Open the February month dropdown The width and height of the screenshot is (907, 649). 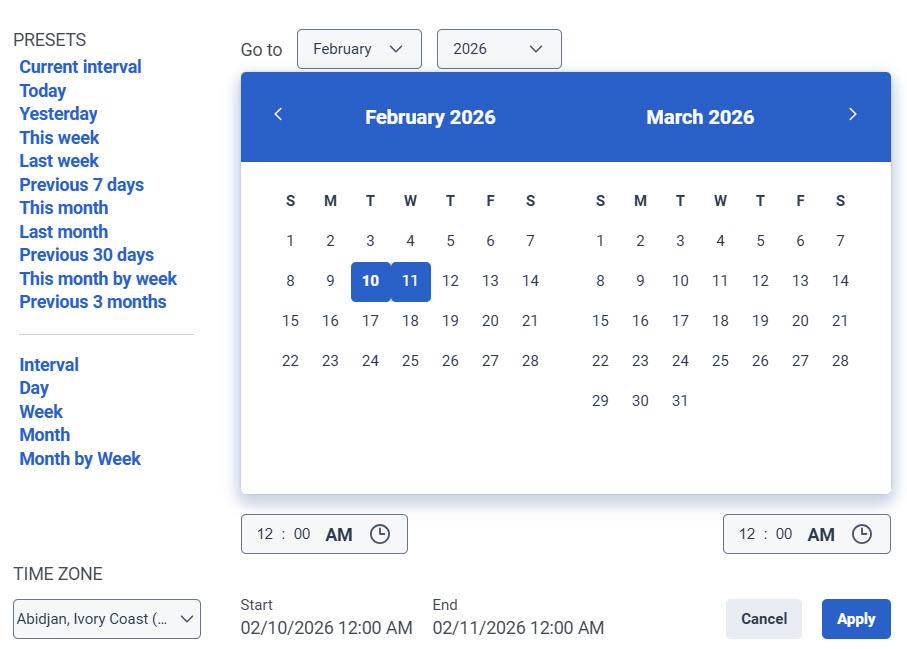359,48
